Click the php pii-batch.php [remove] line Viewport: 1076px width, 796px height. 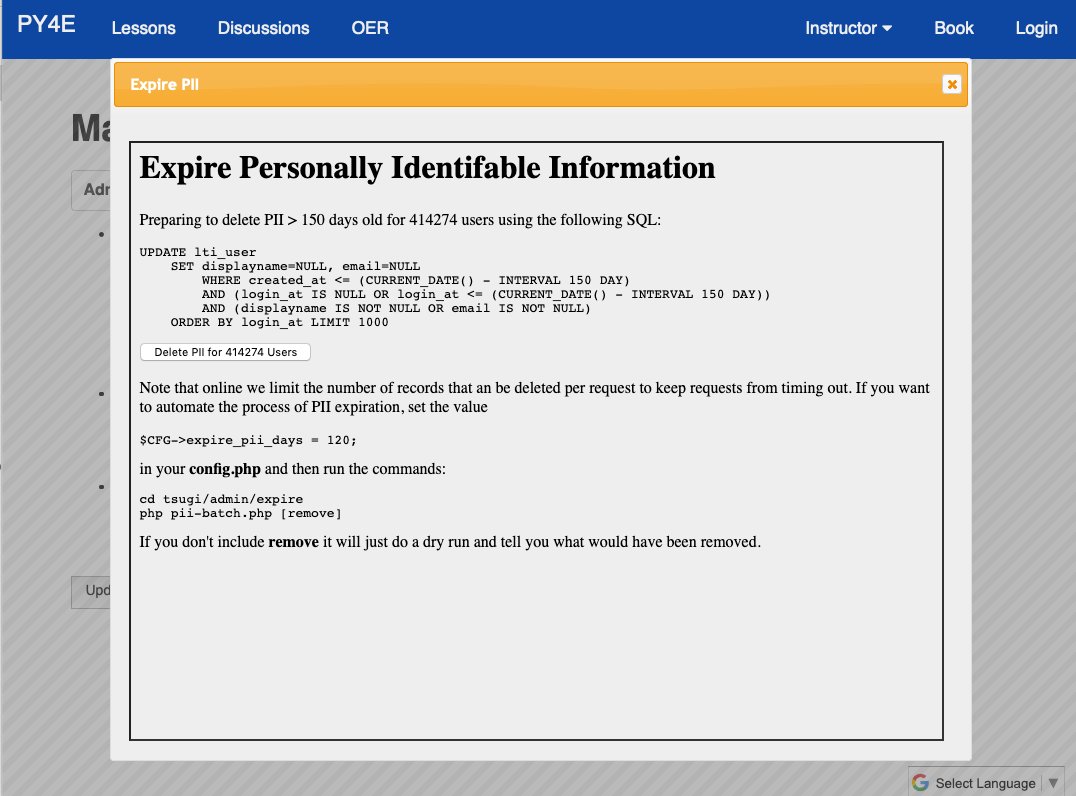(x=240, y=513)
